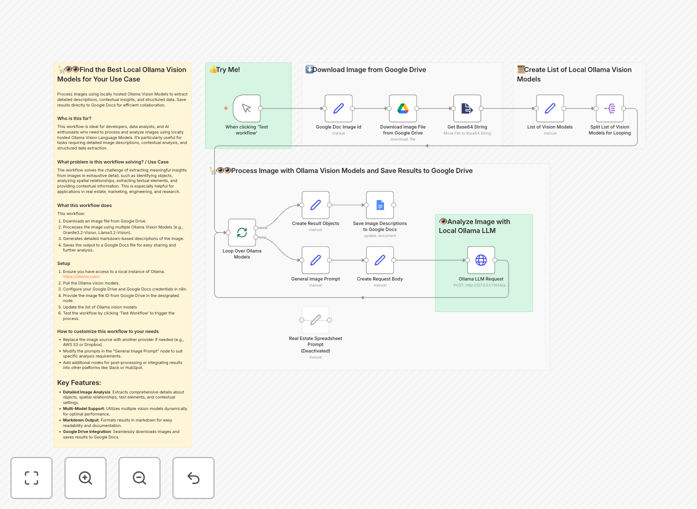Click 'Find the Best Local Ollama Vision Models' heading
The height and width of the screenshot is (509, 697).
[x=122, y=74]
